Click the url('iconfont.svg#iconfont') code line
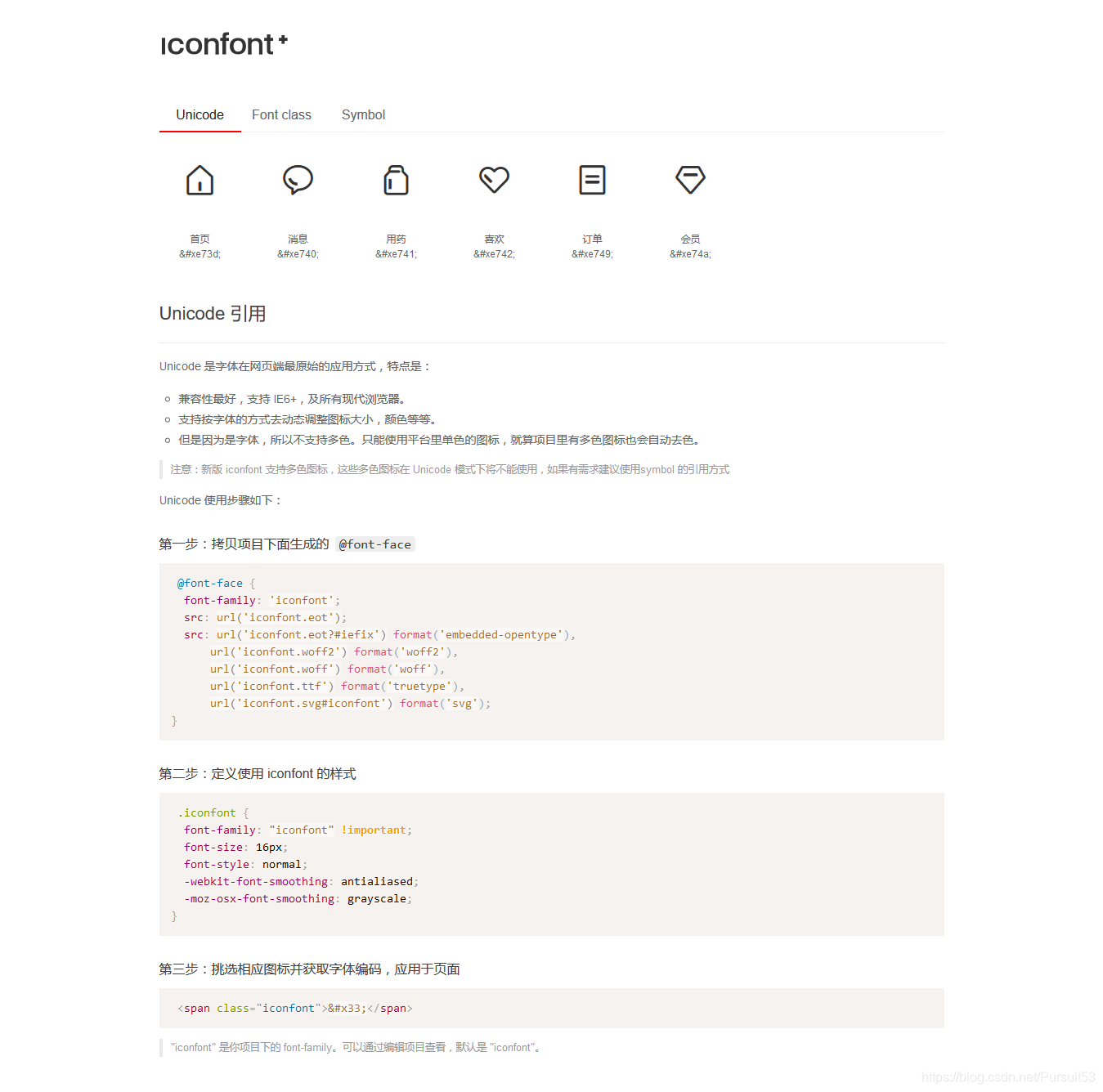This screenshot has width=1103, height=1092. pyautogui.click(x=350, y=703)
